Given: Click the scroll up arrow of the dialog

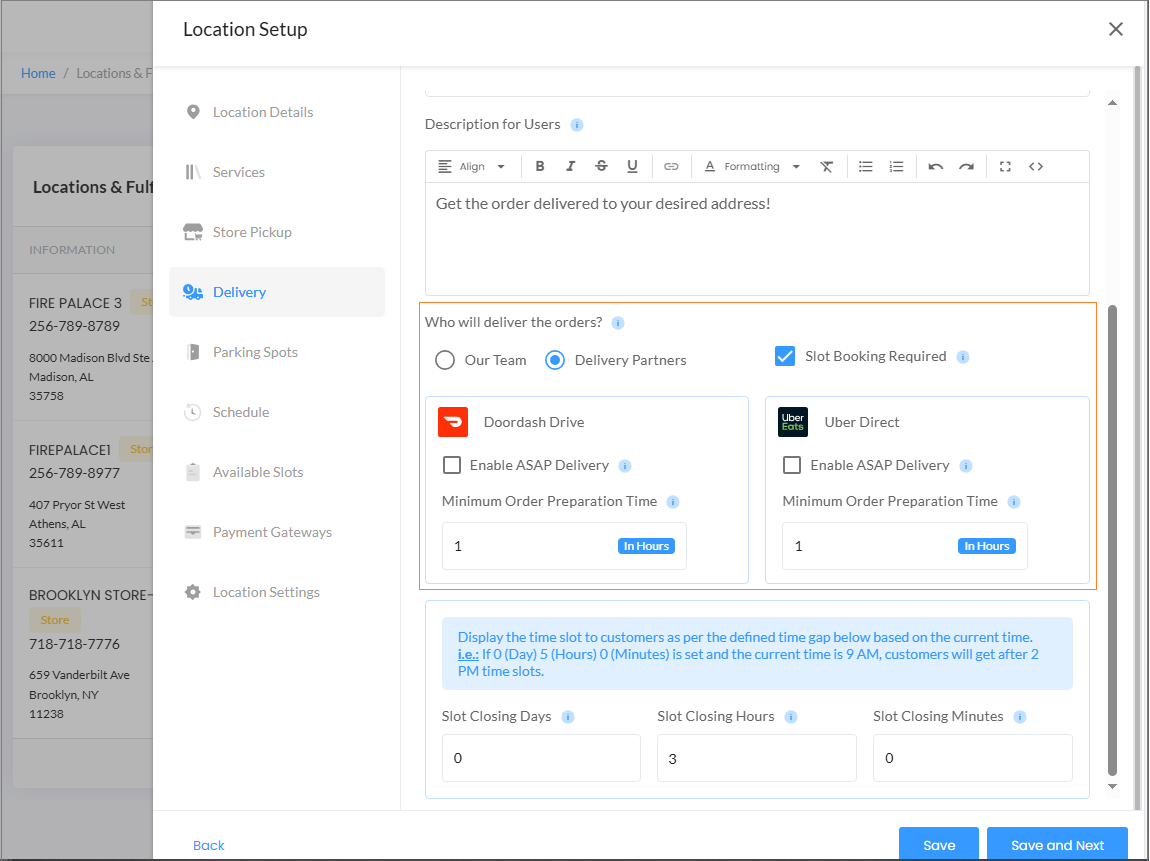Looking at the screenshot, I should tap(1113, 103).
